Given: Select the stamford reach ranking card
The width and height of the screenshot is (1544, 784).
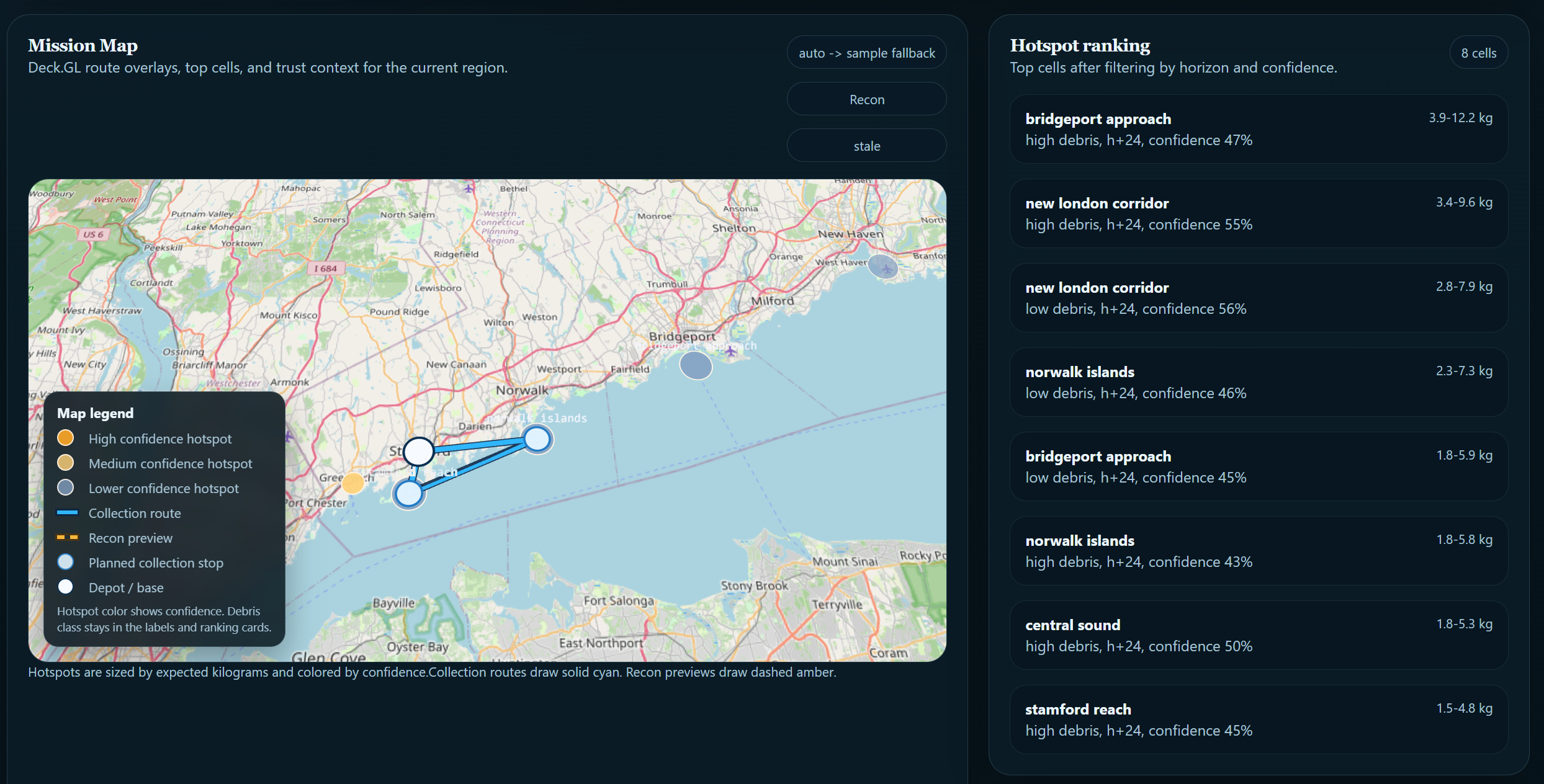Looking at the screenshot, I should pos(1258,719).
